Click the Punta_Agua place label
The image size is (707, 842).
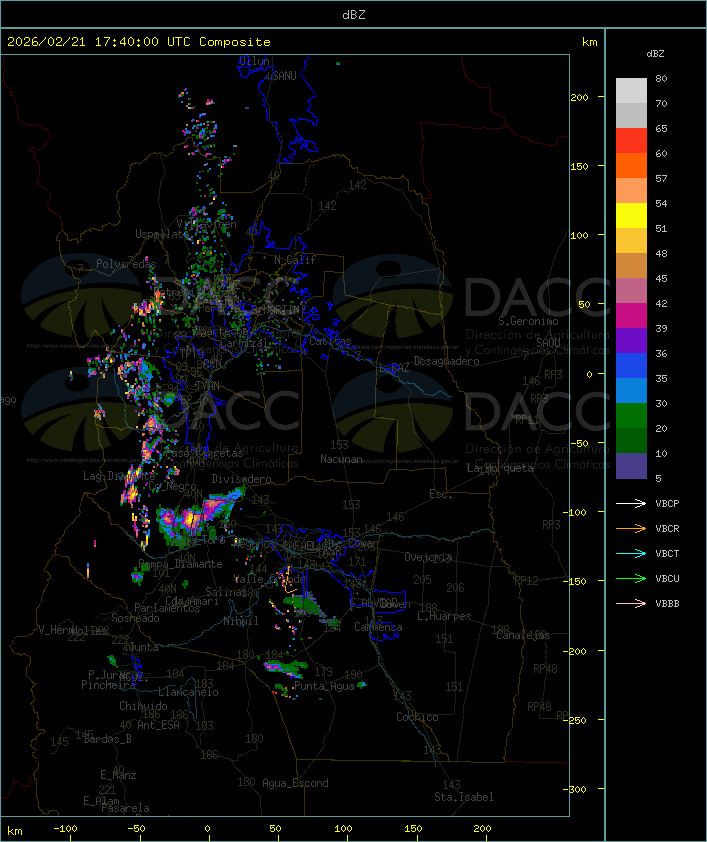[x=324, y=686]
